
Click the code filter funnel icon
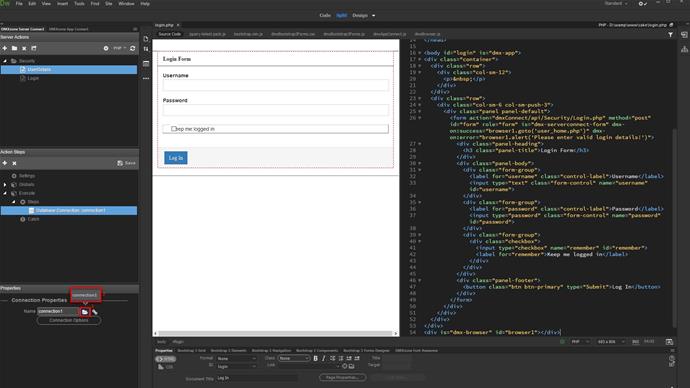[x=670, y=34]
